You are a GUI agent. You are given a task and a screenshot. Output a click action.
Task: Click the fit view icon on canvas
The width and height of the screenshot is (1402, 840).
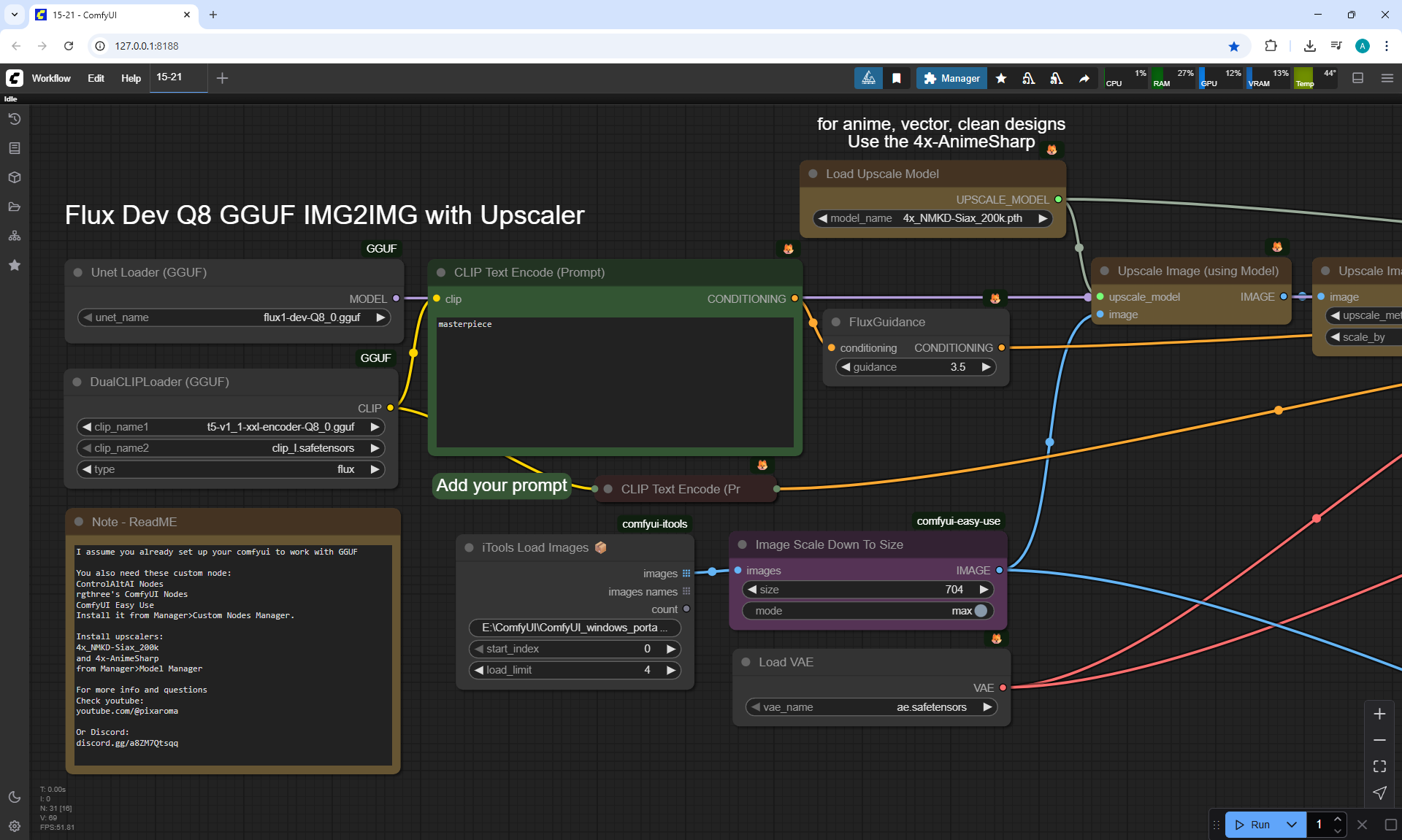(1379, 766)
